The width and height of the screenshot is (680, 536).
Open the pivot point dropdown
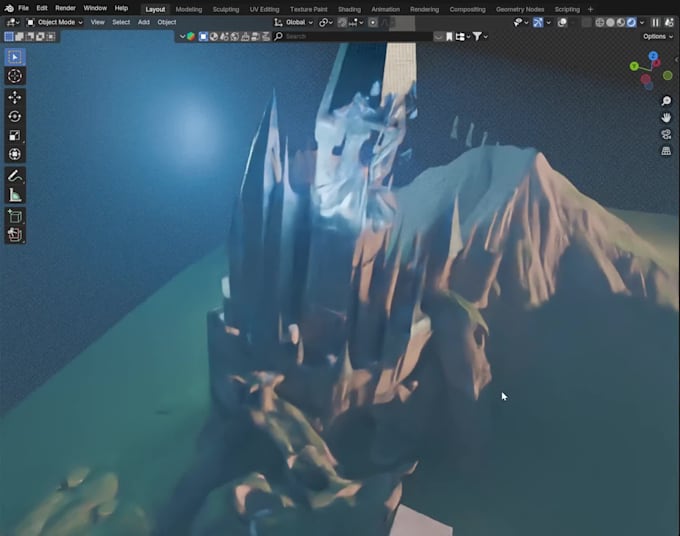click(x=326, y=23)
